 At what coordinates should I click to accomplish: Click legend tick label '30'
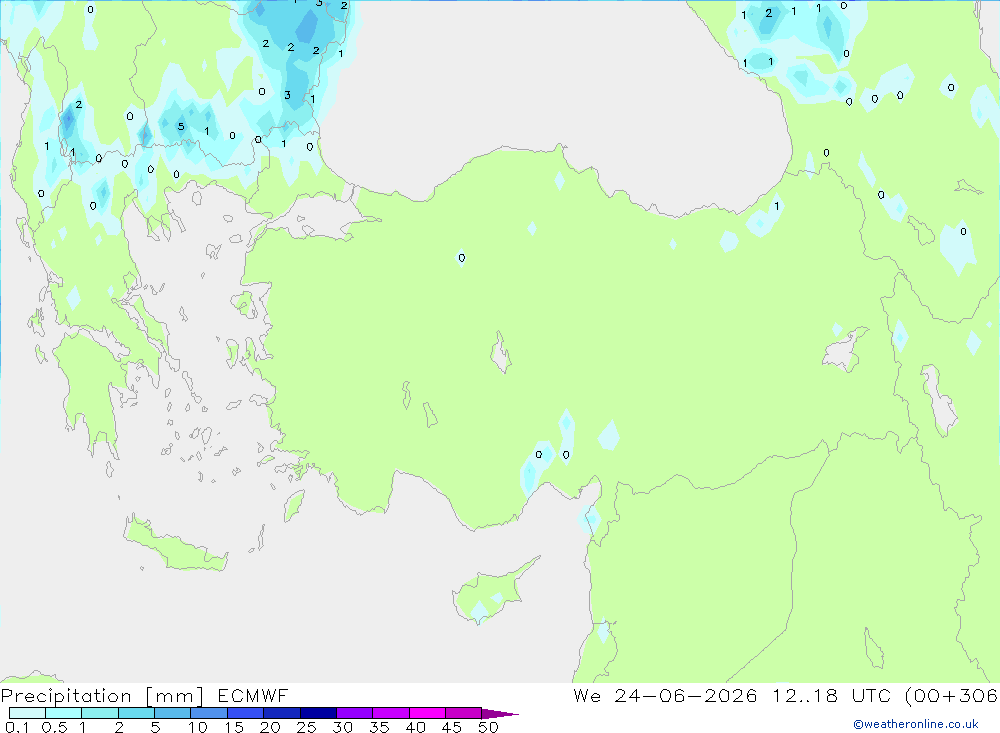click(x=343, y=727)
